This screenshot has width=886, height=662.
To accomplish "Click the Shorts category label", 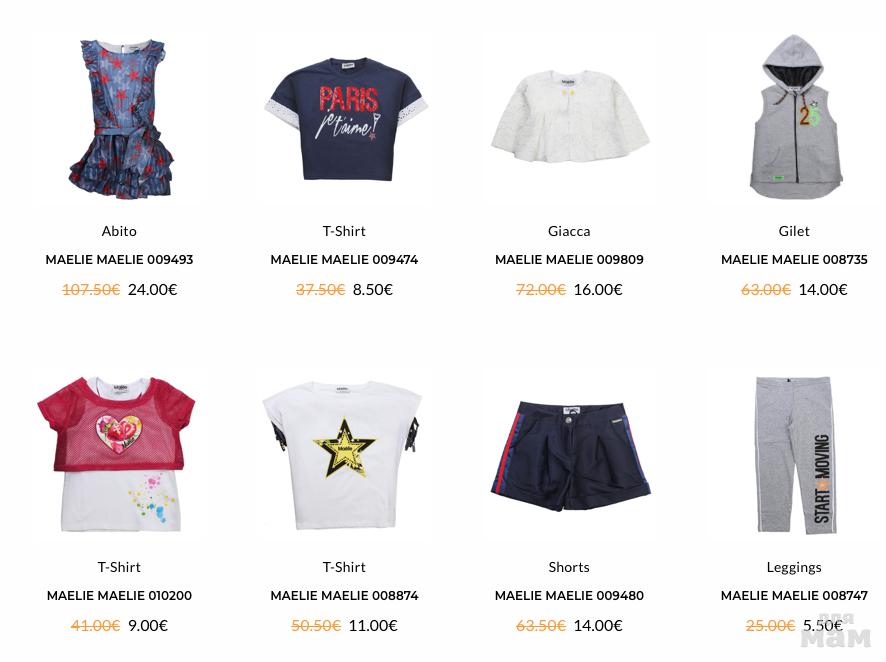I will [x=569, y=567].
